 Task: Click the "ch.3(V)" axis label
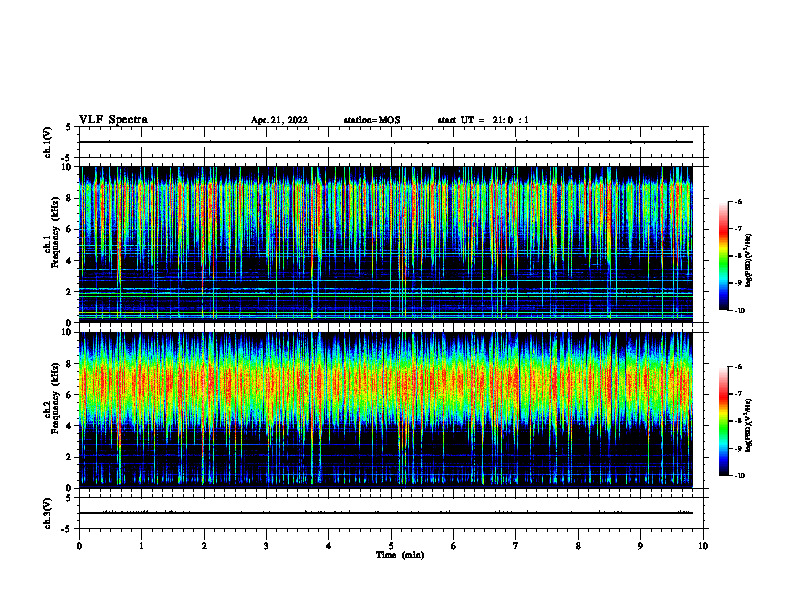coord(47,513)
